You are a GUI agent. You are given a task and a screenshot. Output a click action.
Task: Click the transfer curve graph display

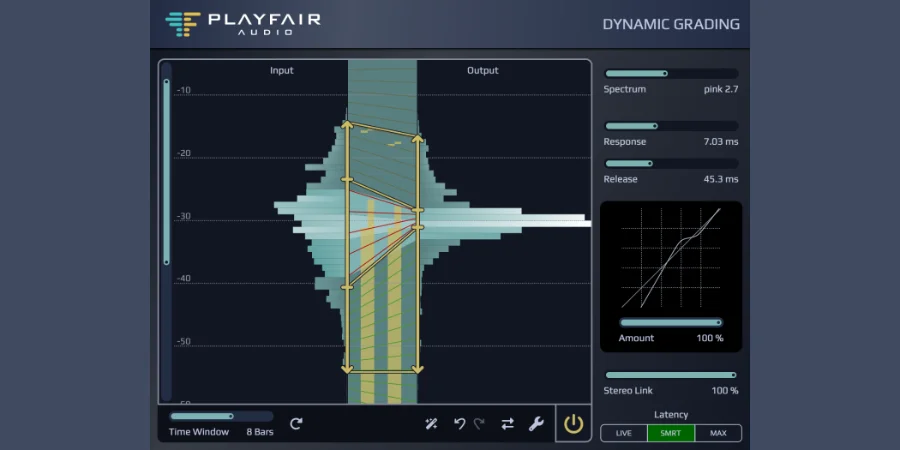click(671, 258)
